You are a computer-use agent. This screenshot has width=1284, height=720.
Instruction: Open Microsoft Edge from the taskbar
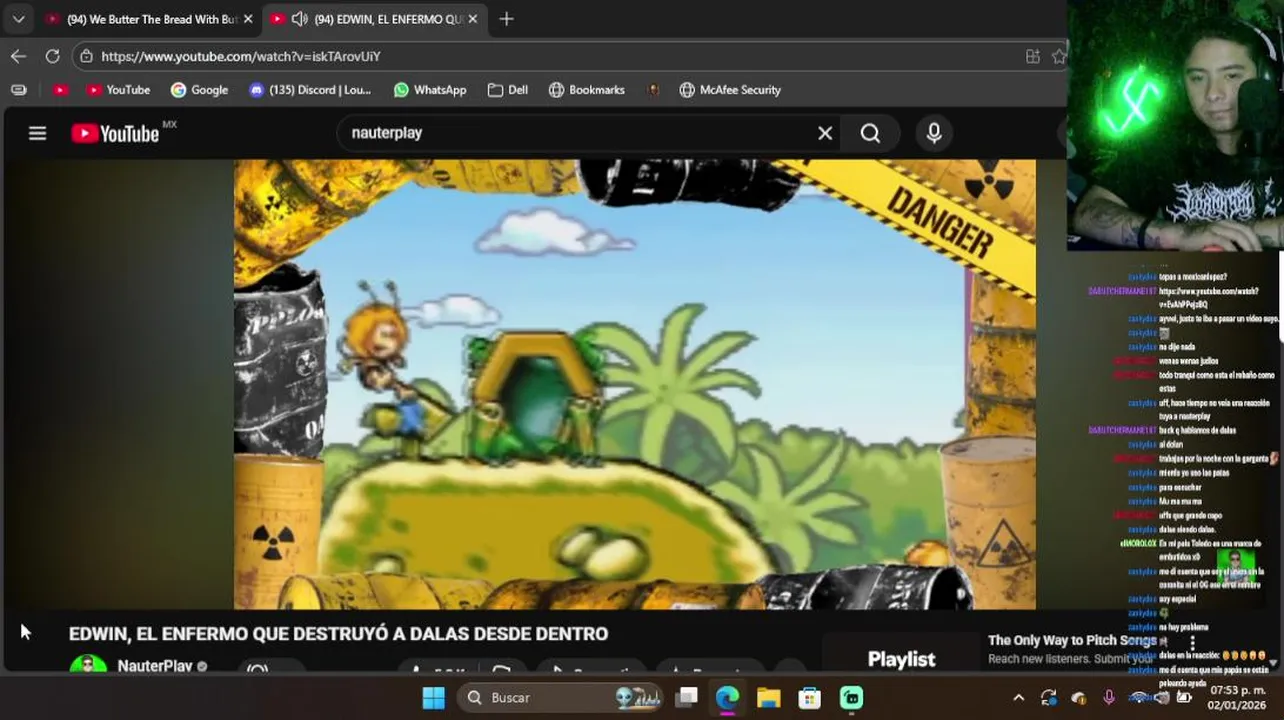point(727,697)
